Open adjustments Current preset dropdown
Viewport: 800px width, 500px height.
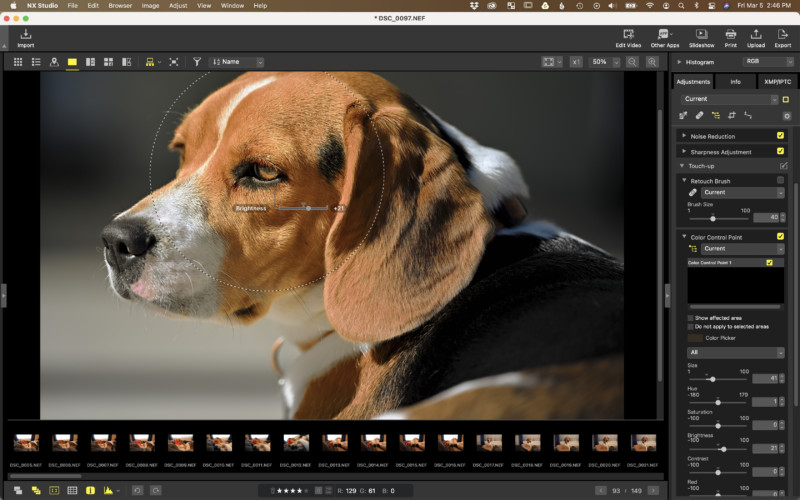[x=730, y=99]
